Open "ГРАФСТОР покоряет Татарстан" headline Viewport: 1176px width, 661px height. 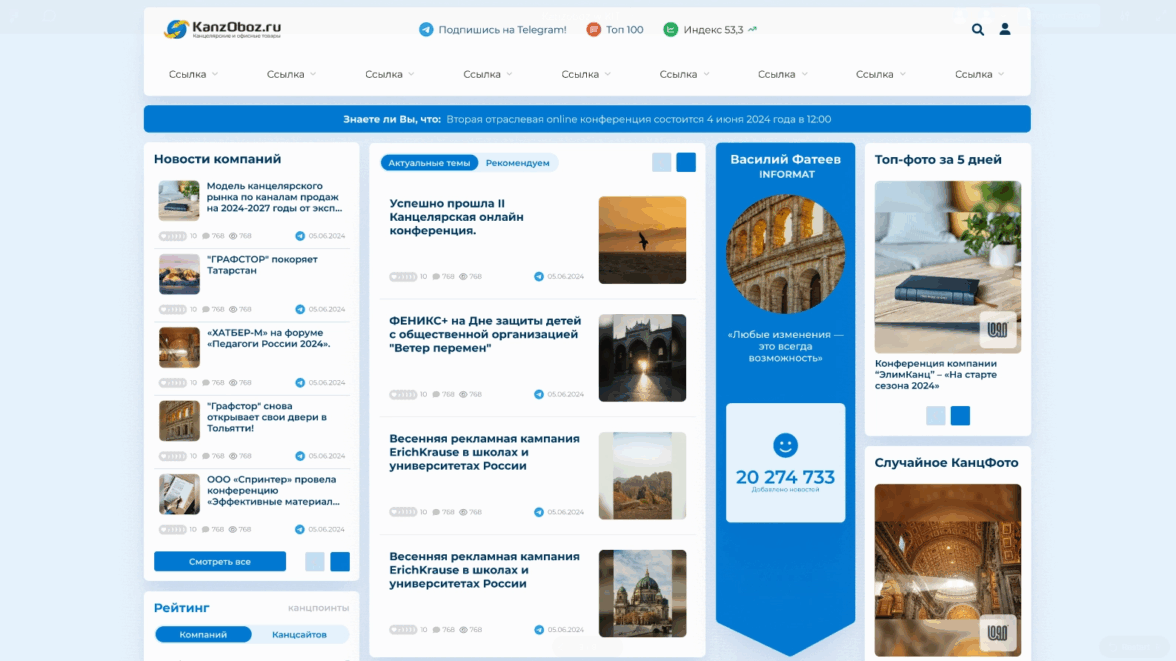tap(262, 265)
